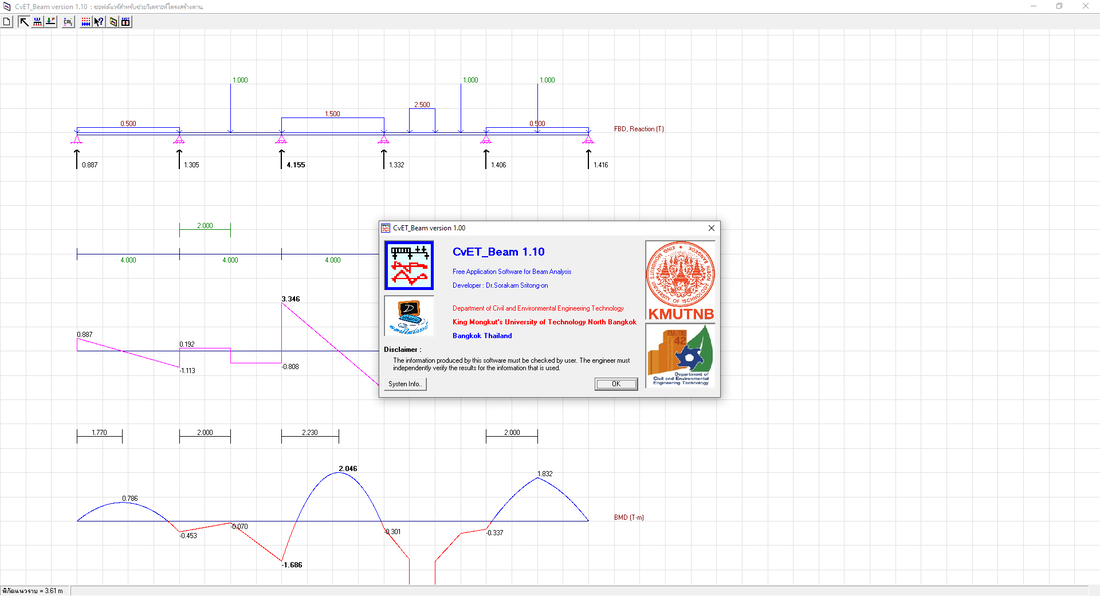Choose the point load tool in toolbar
Image resolution: width=1100 pixels, height=596 pixels.
click(x=51, y=22)
